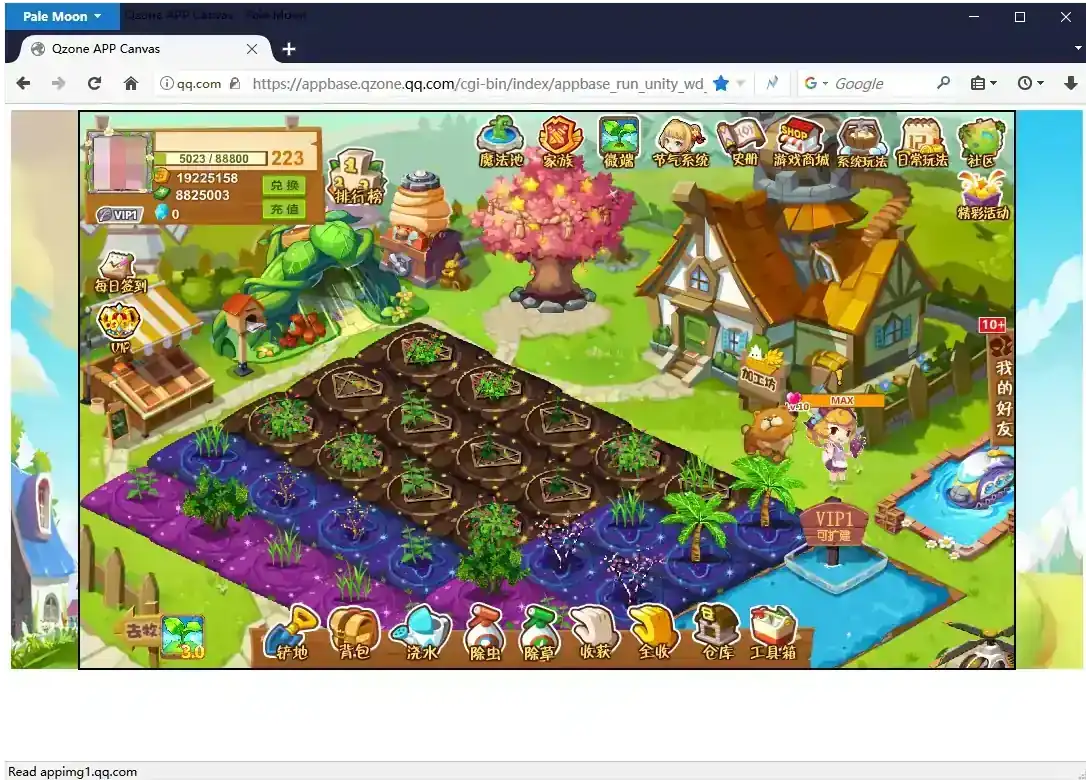1086x780 pixels.
Task: Click the VIP1 badge under avatar
Action: (120, 215)
